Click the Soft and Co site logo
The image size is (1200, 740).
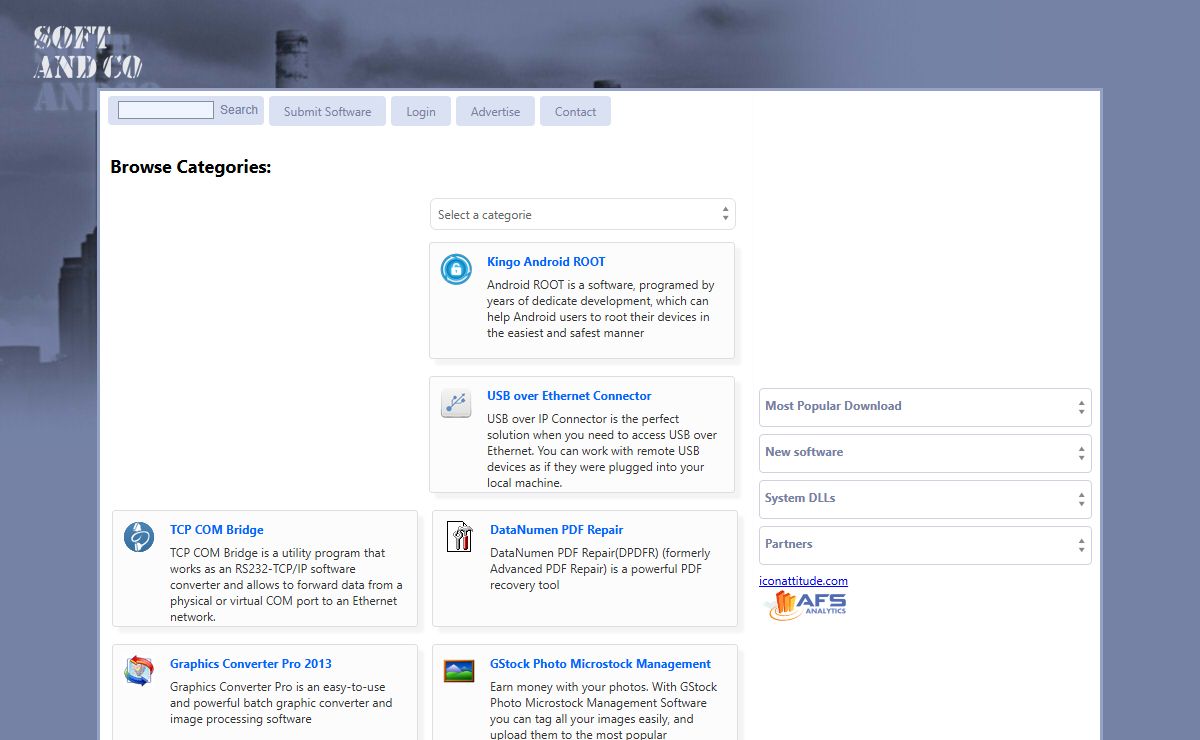(x=87, y=54)
